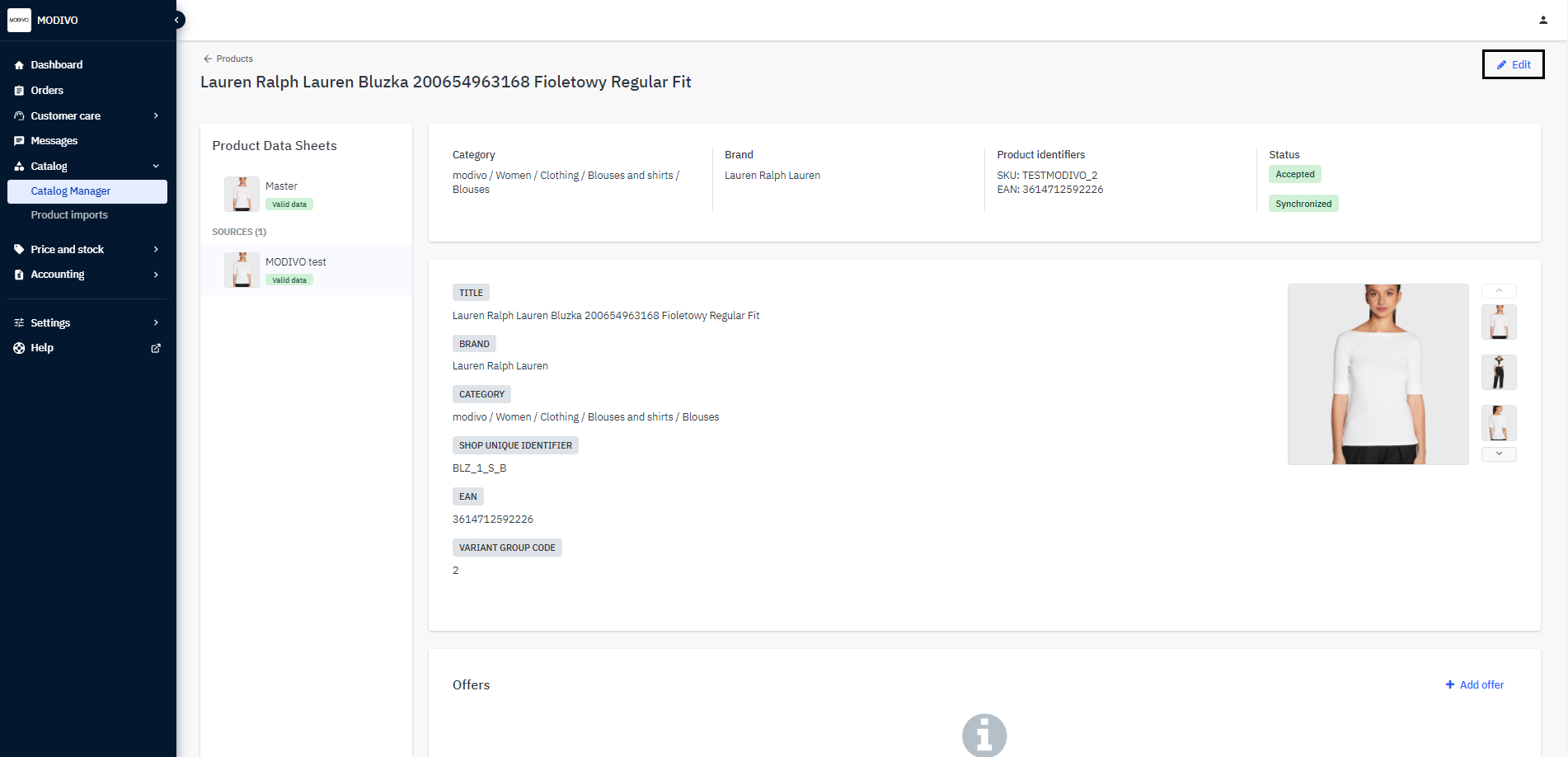Click the large product preview image
Image resolution: width=1568 pixels, height=757 pixels.
[1378, 374]
